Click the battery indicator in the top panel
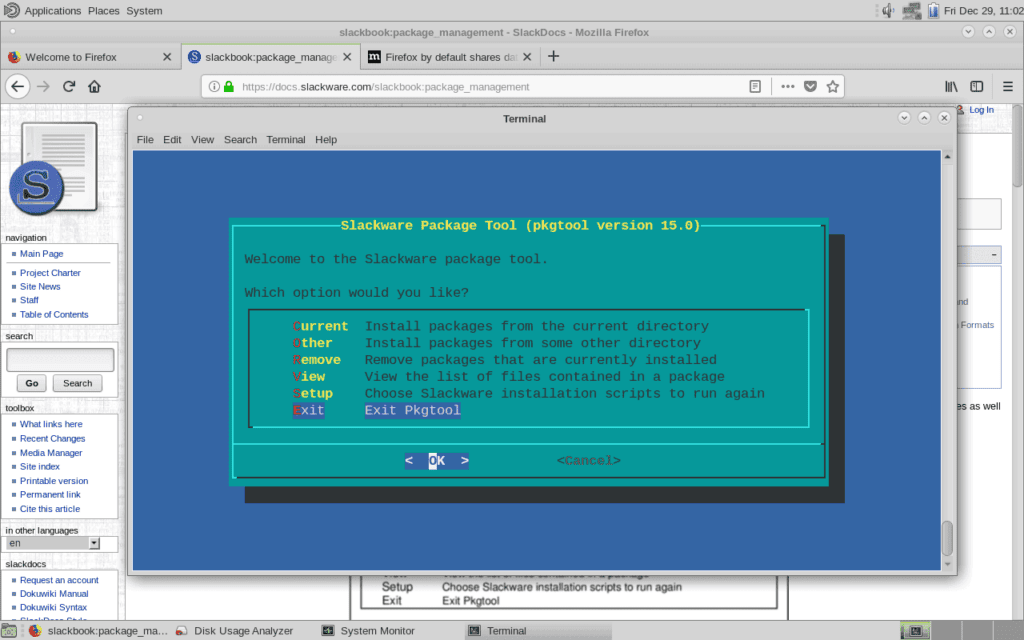1024x640 pixels. (934, 10)
